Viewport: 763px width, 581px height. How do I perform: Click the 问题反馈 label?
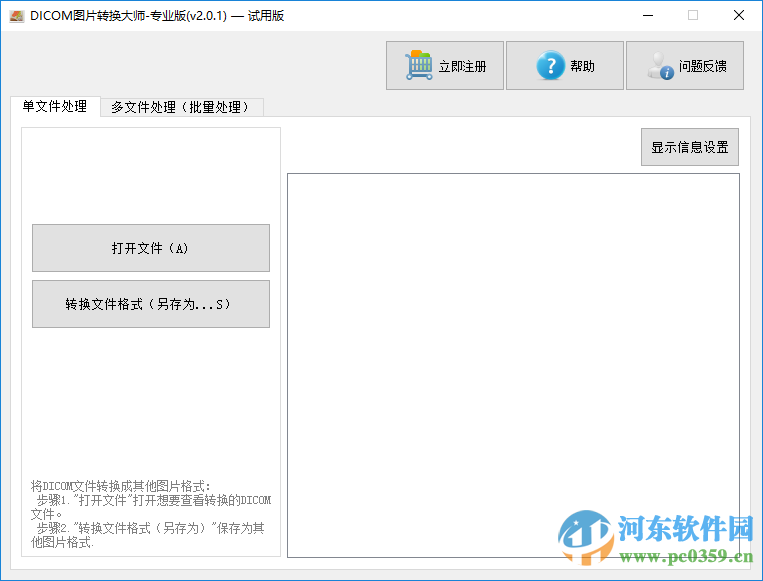[x=703, y=66]
